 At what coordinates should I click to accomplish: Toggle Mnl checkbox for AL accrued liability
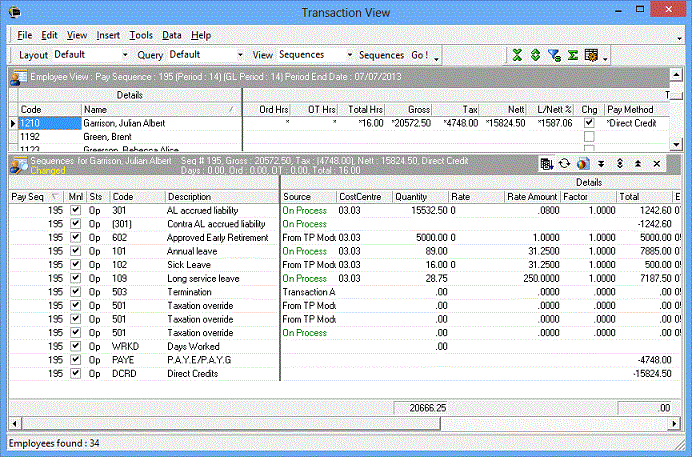pyautogui.click(x=75, y=210)
